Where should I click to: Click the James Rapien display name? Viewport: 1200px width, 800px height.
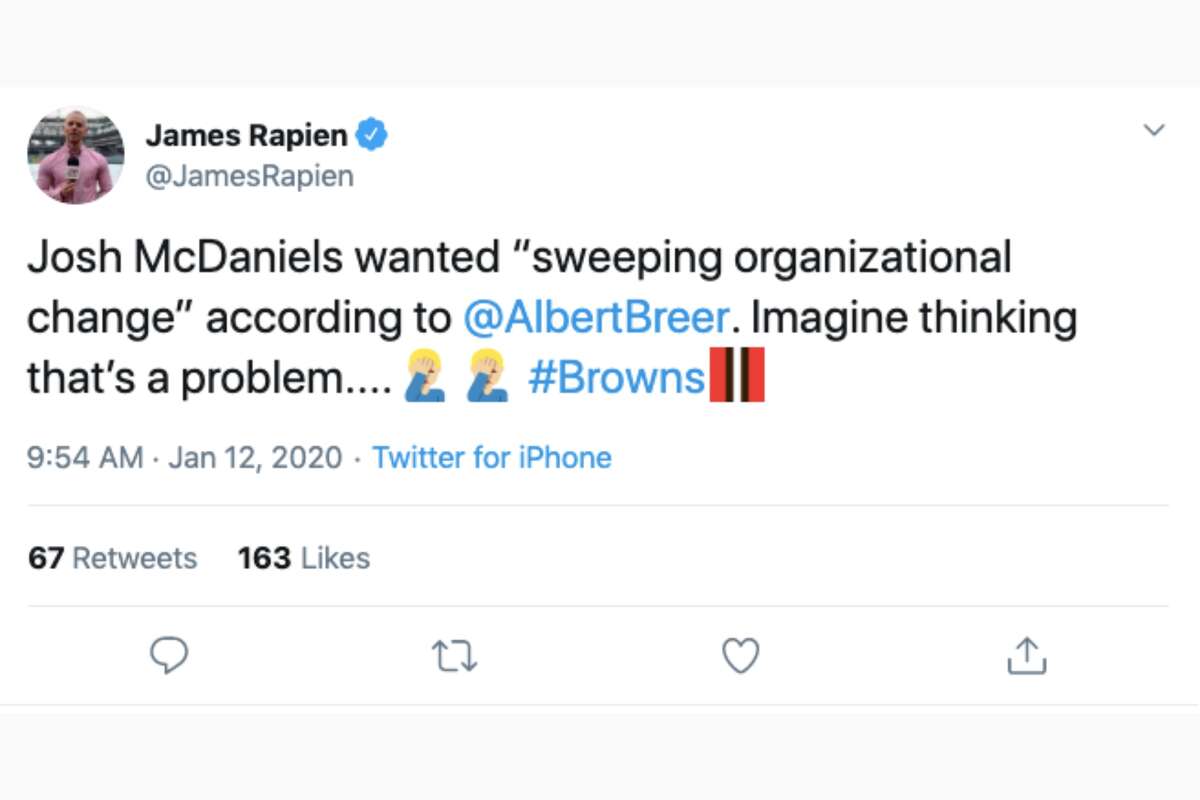point(251,135)
